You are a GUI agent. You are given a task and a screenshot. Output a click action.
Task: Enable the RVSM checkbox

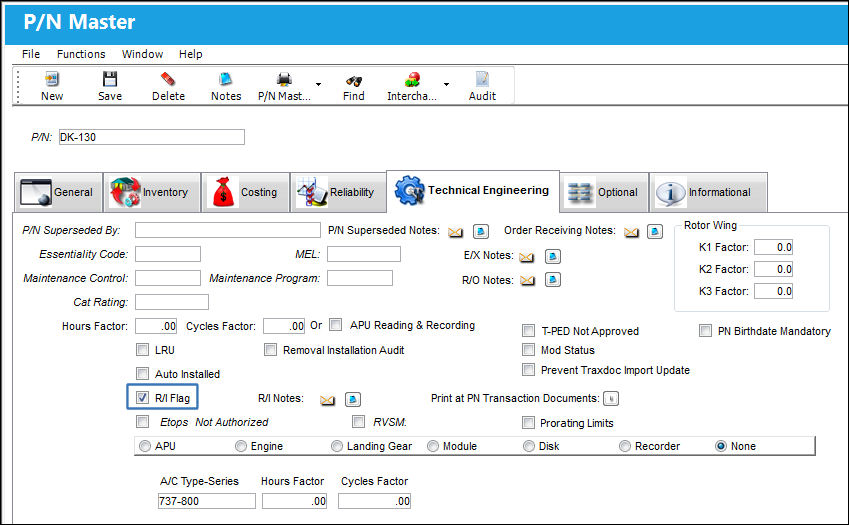point(358,422)
